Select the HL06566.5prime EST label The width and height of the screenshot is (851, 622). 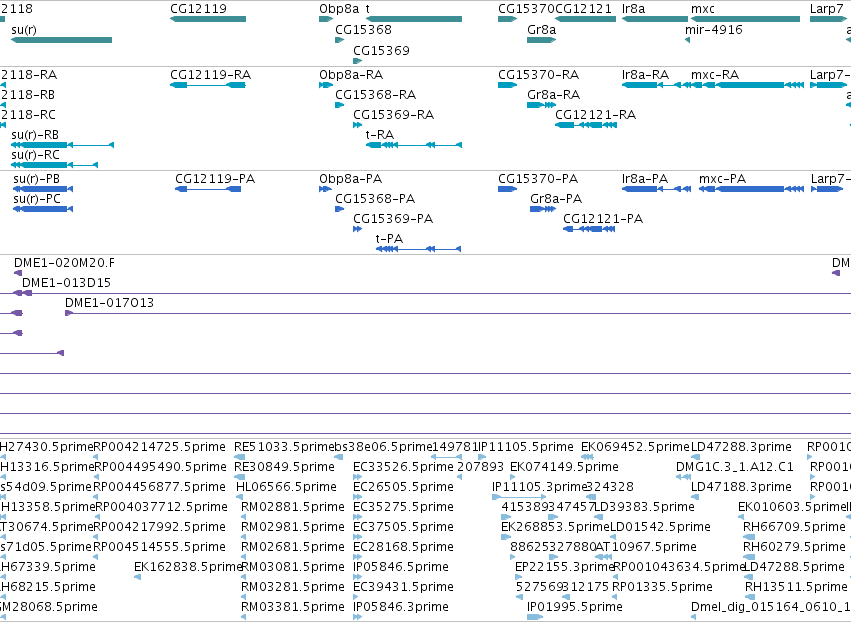click(286, 487)
